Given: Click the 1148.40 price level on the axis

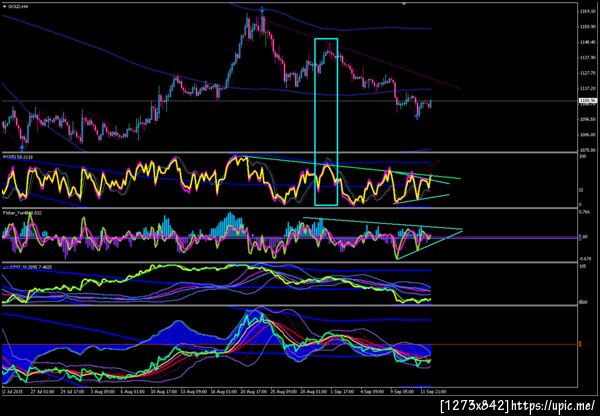Looking at the screenshot, I should [588, 42].
